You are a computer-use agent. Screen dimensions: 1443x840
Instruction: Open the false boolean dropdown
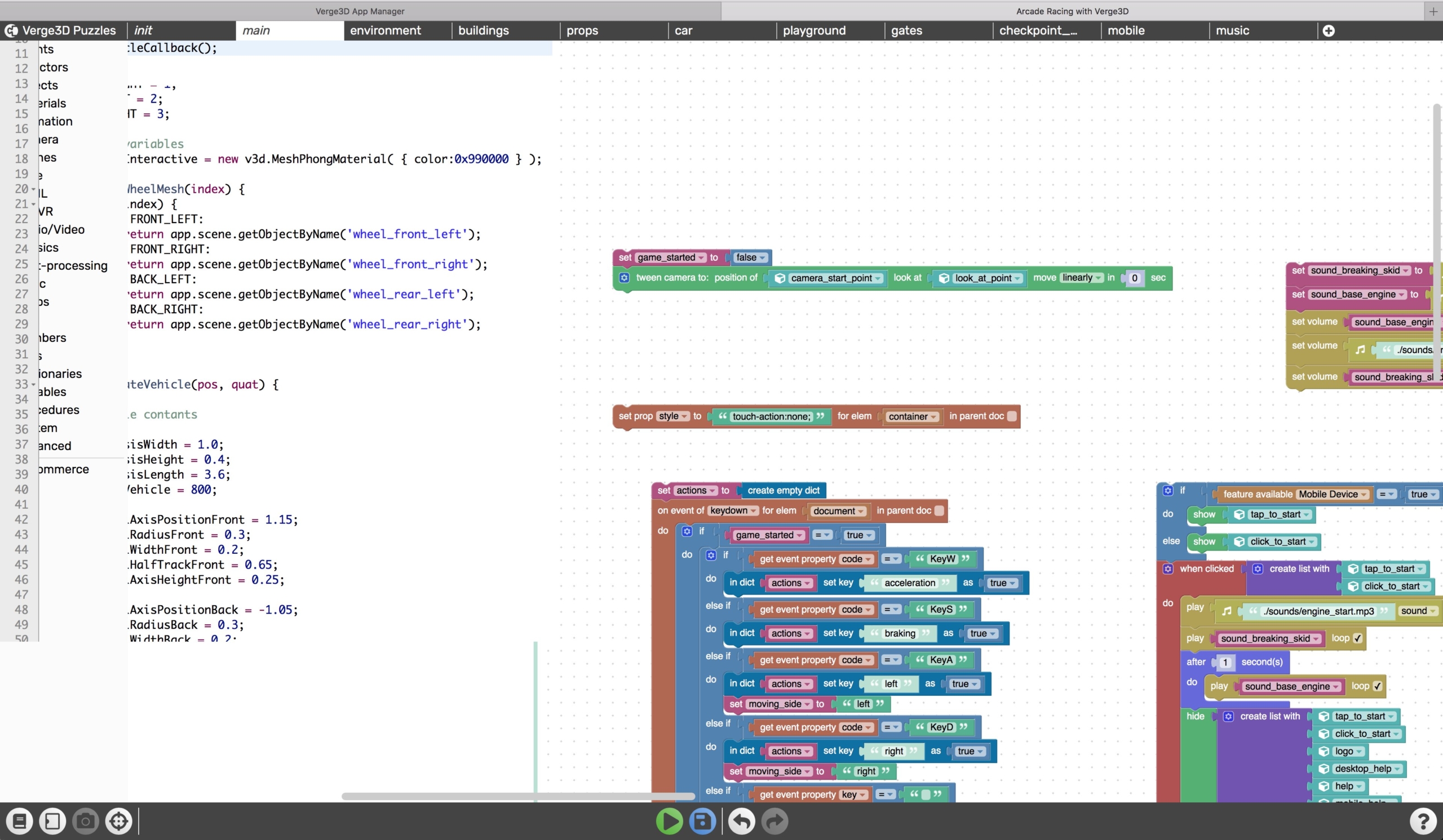[x=751, y=257]
